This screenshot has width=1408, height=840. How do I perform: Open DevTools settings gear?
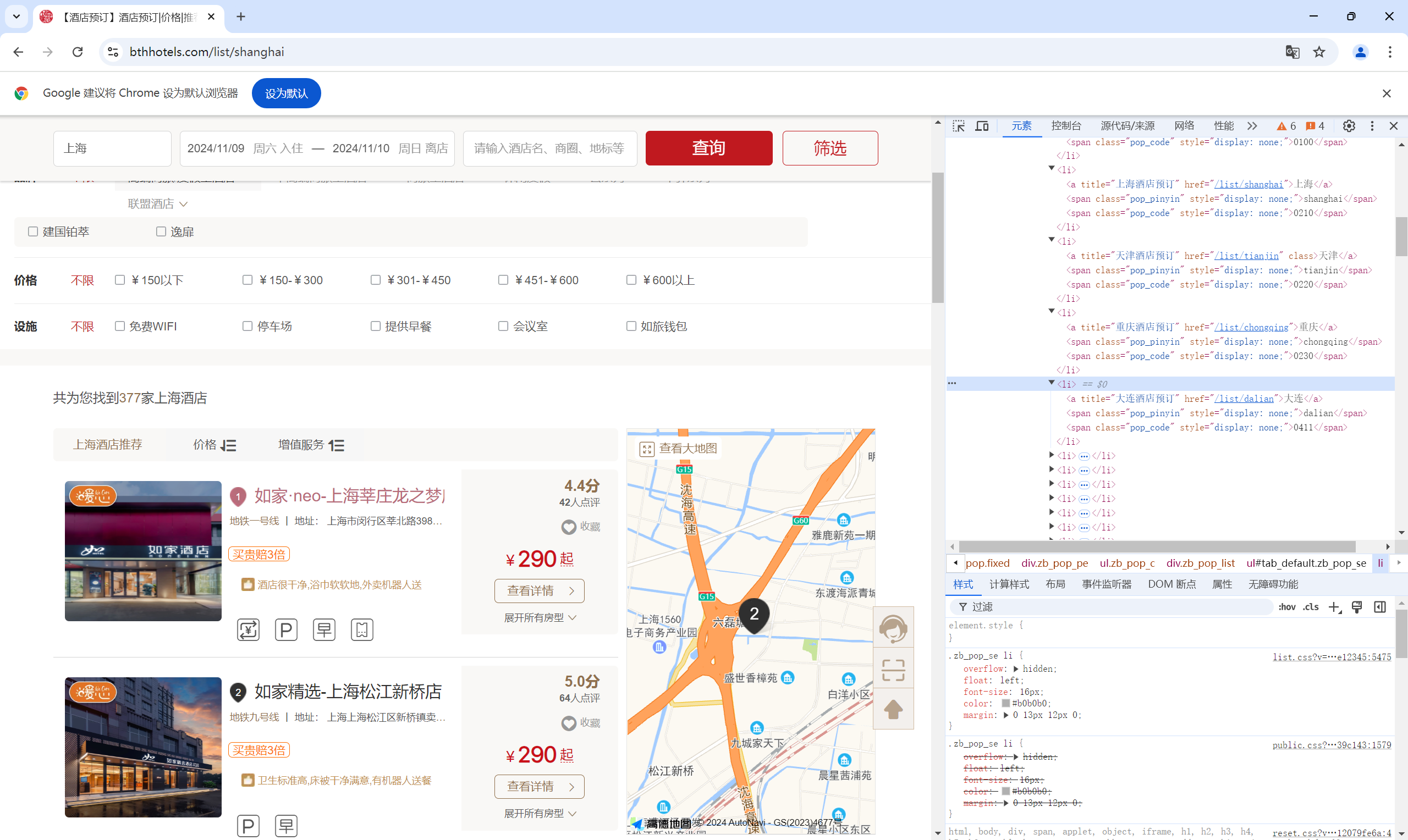tap(1349, 126)
